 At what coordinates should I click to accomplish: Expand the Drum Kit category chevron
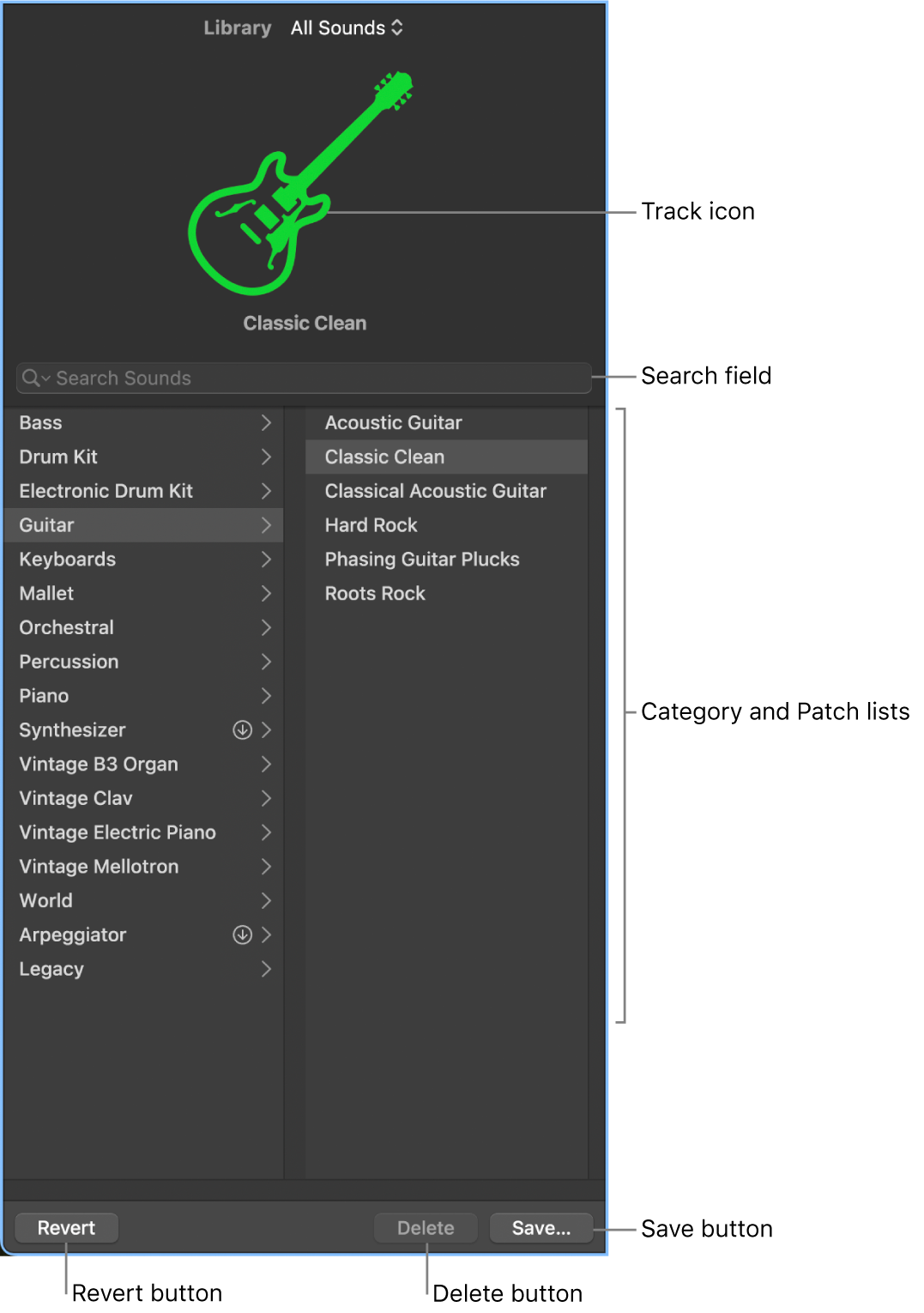coord(267,457)
